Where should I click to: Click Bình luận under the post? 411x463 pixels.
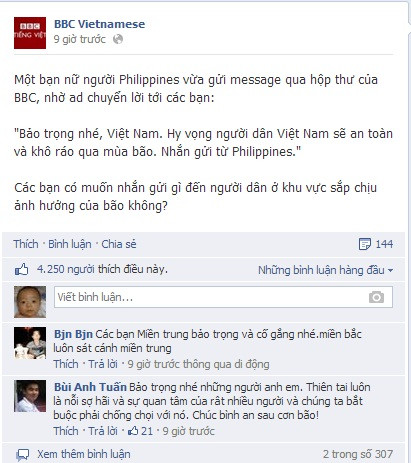click(70, 244)
